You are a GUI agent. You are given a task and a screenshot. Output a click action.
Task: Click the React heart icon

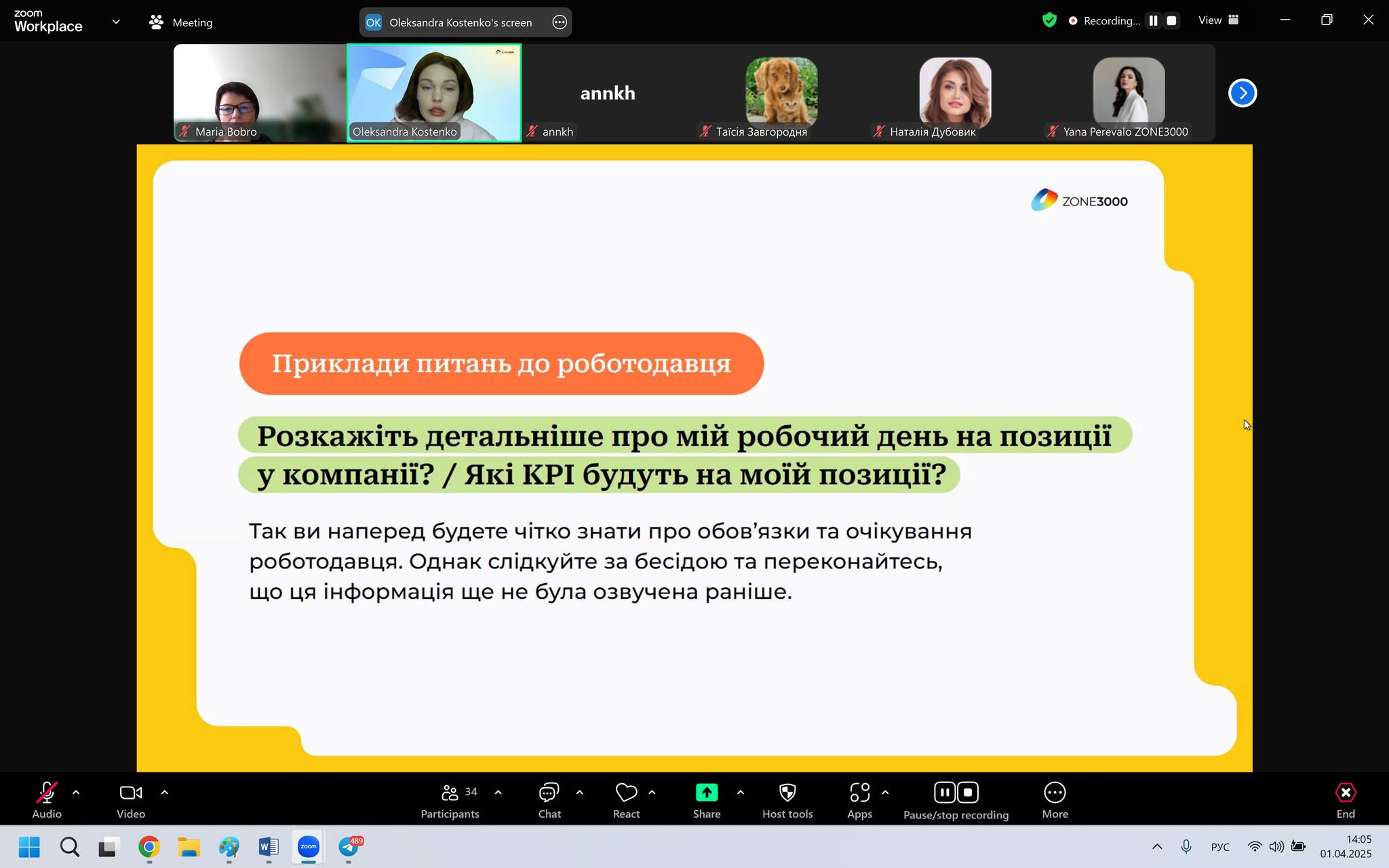coord(626,793)
